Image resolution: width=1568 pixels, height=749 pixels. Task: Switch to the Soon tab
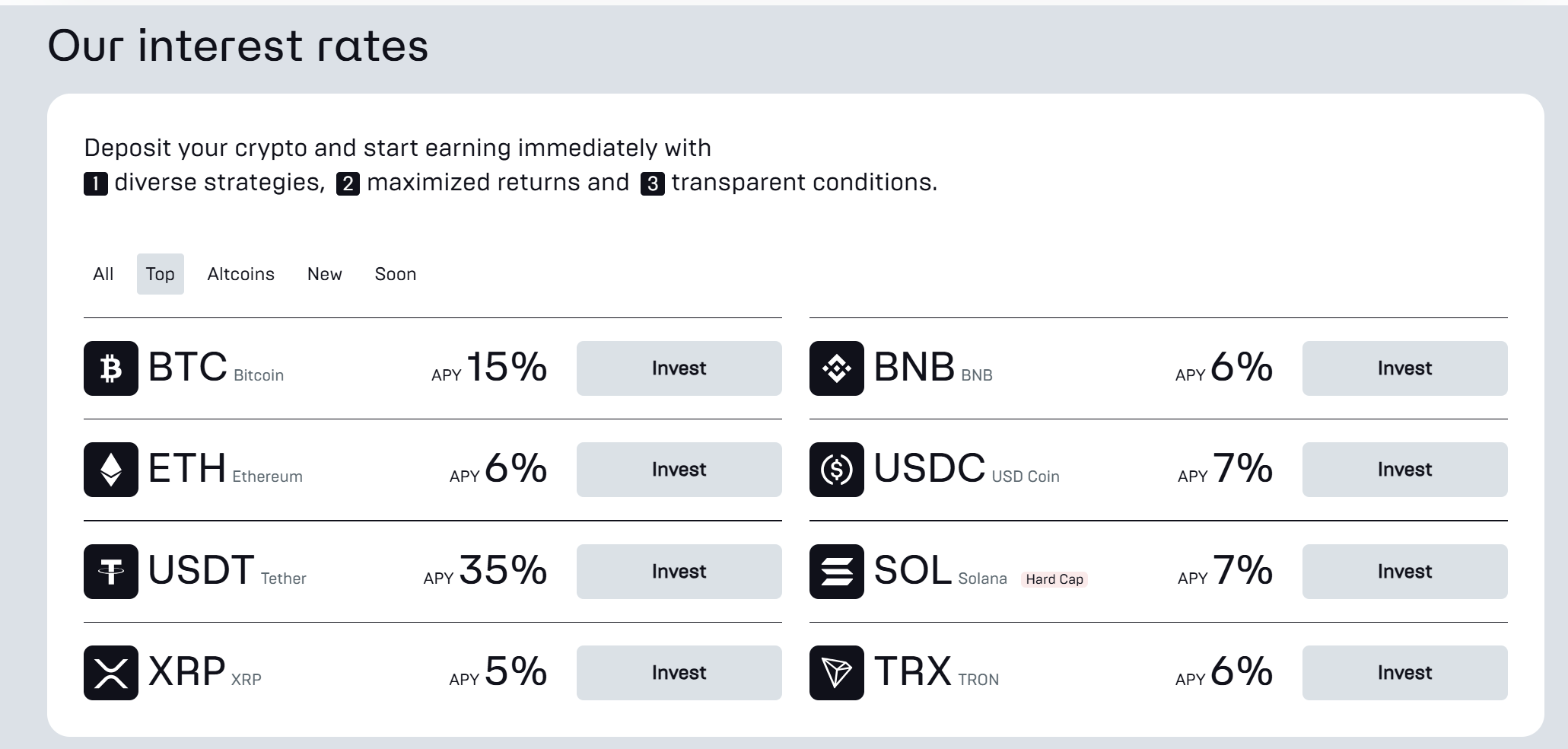(x=396, y=274)
